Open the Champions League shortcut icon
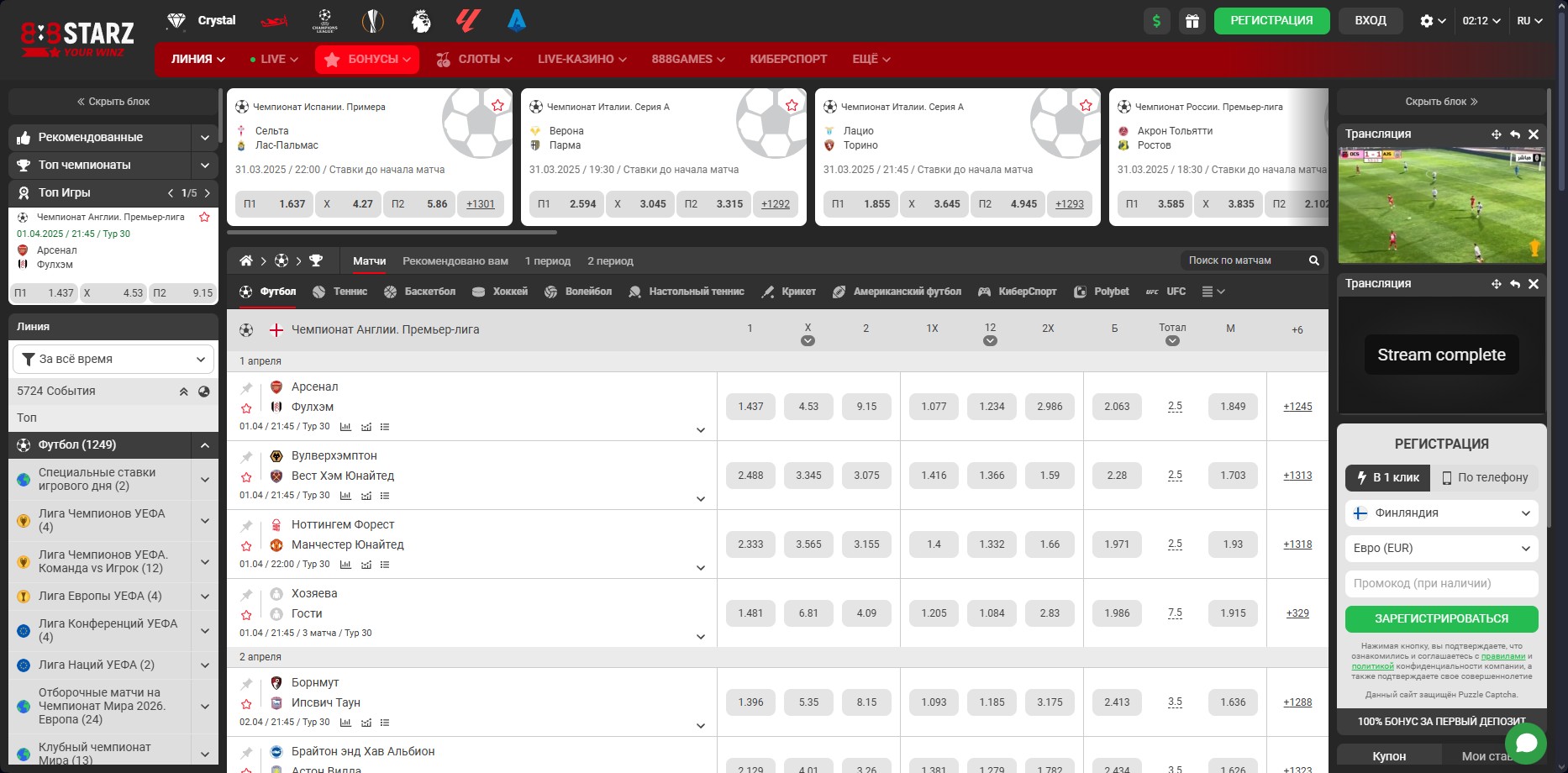The width and height of the screenshot is (1568, 773). pos(324,21)
